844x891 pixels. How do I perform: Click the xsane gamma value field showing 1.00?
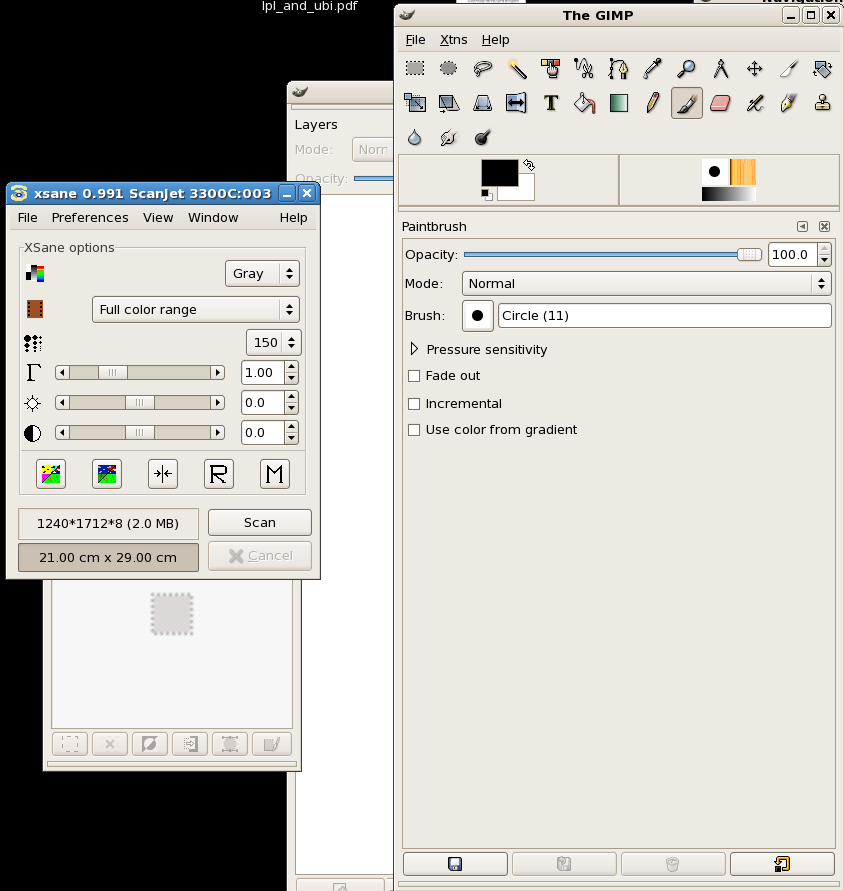(x=263, y=373)
